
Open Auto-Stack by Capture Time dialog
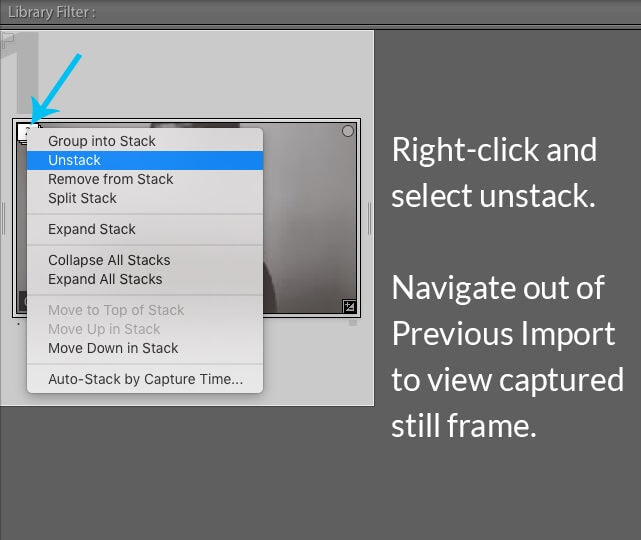point(145,379)
